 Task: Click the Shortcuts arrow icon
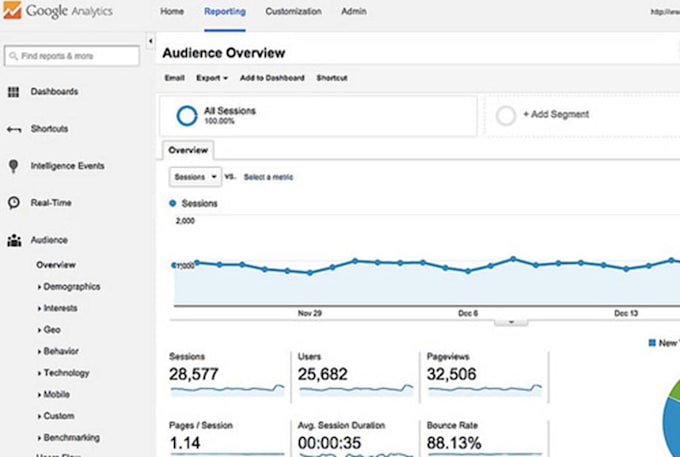(x=14, y=129)
